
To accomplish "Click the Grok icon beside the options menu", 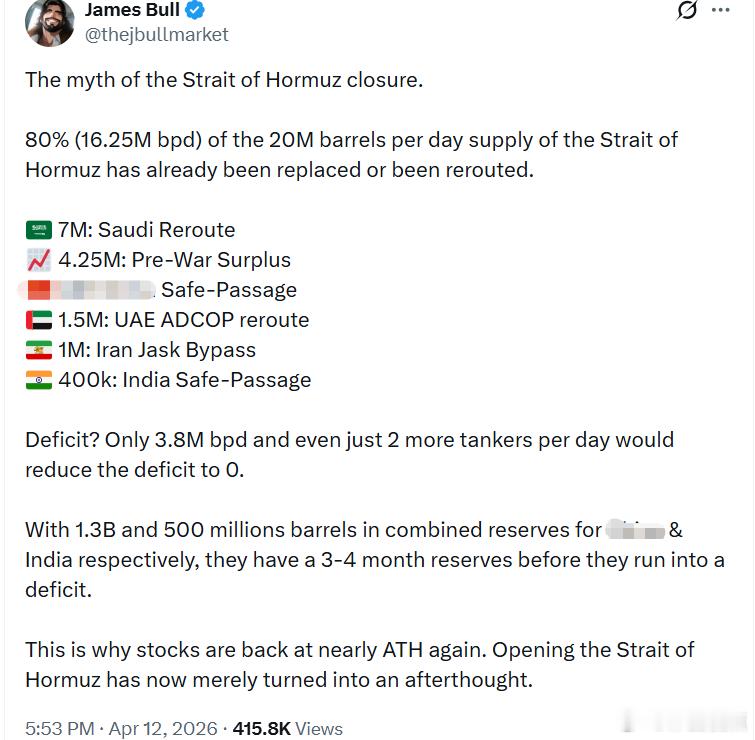I will pos(687,11).
